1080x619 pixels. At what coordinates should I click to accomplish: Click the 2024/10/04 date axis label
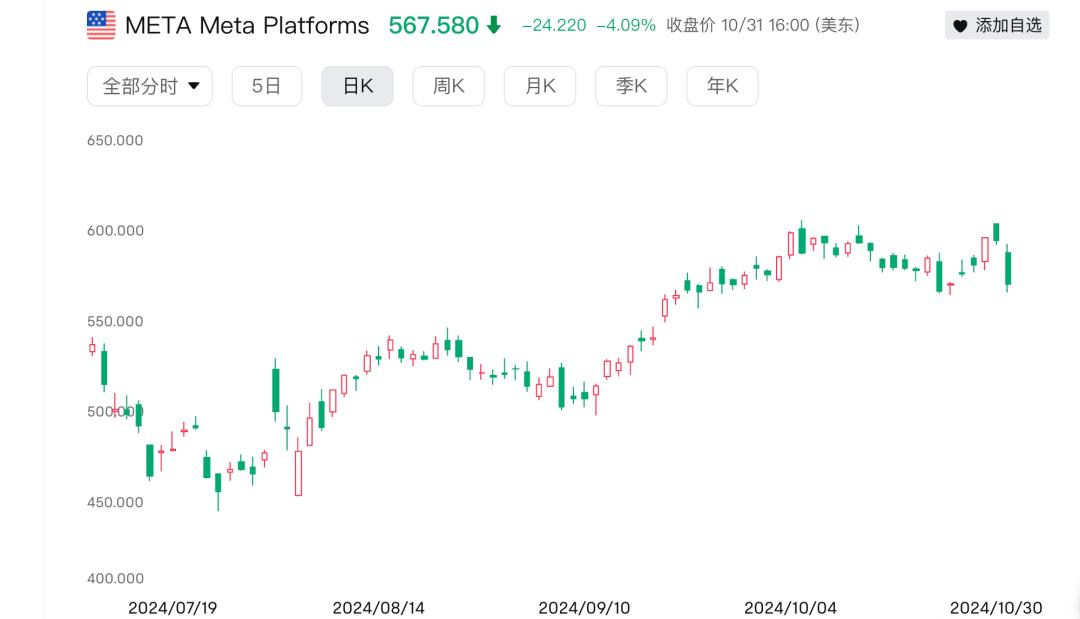tap(790, 608)
